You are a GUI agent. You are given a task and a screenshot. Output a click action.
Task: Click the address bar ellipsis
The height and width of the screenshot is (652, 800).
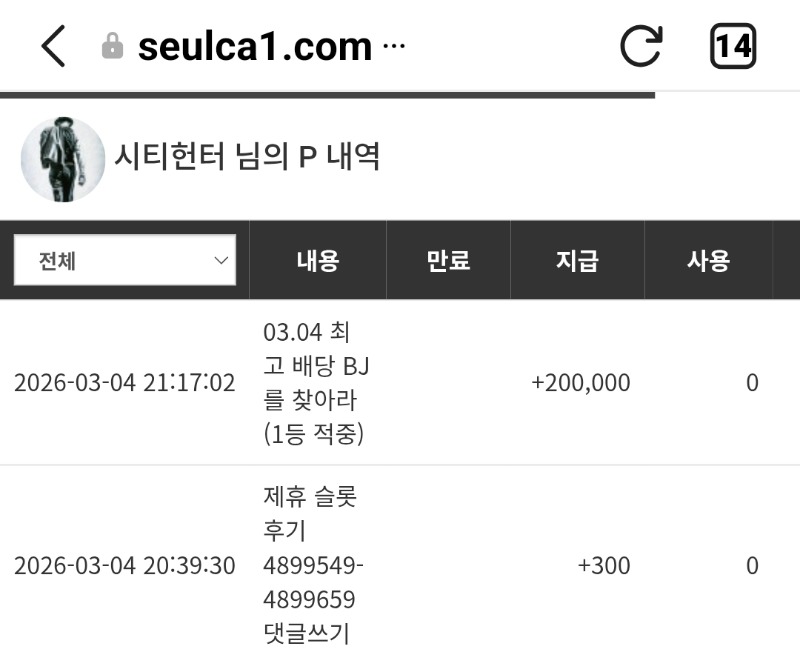(394, 46)
